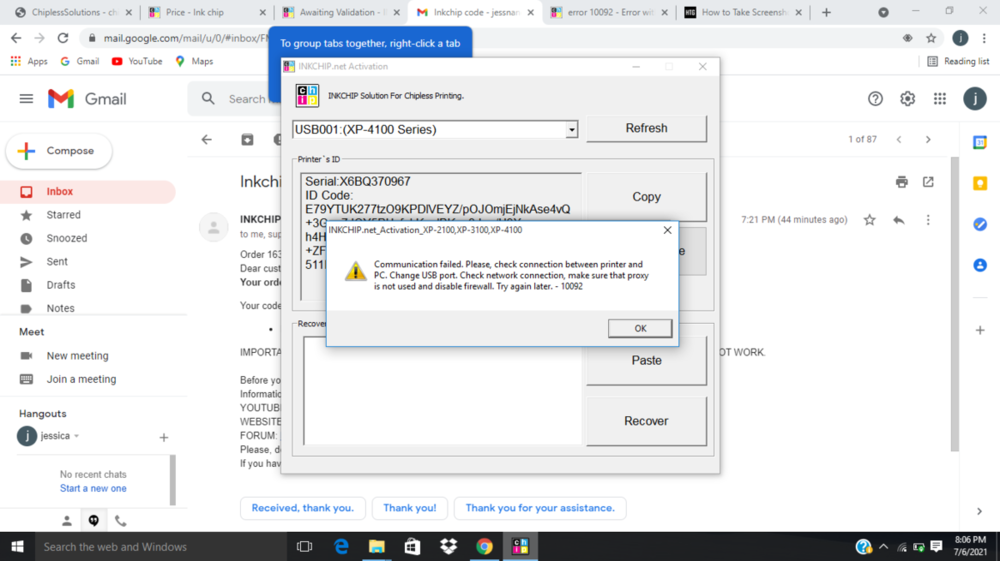Screen dimensions: 1000x561
Task: Open the Hangouts phone calls icon
Action: tap(121, 521)
